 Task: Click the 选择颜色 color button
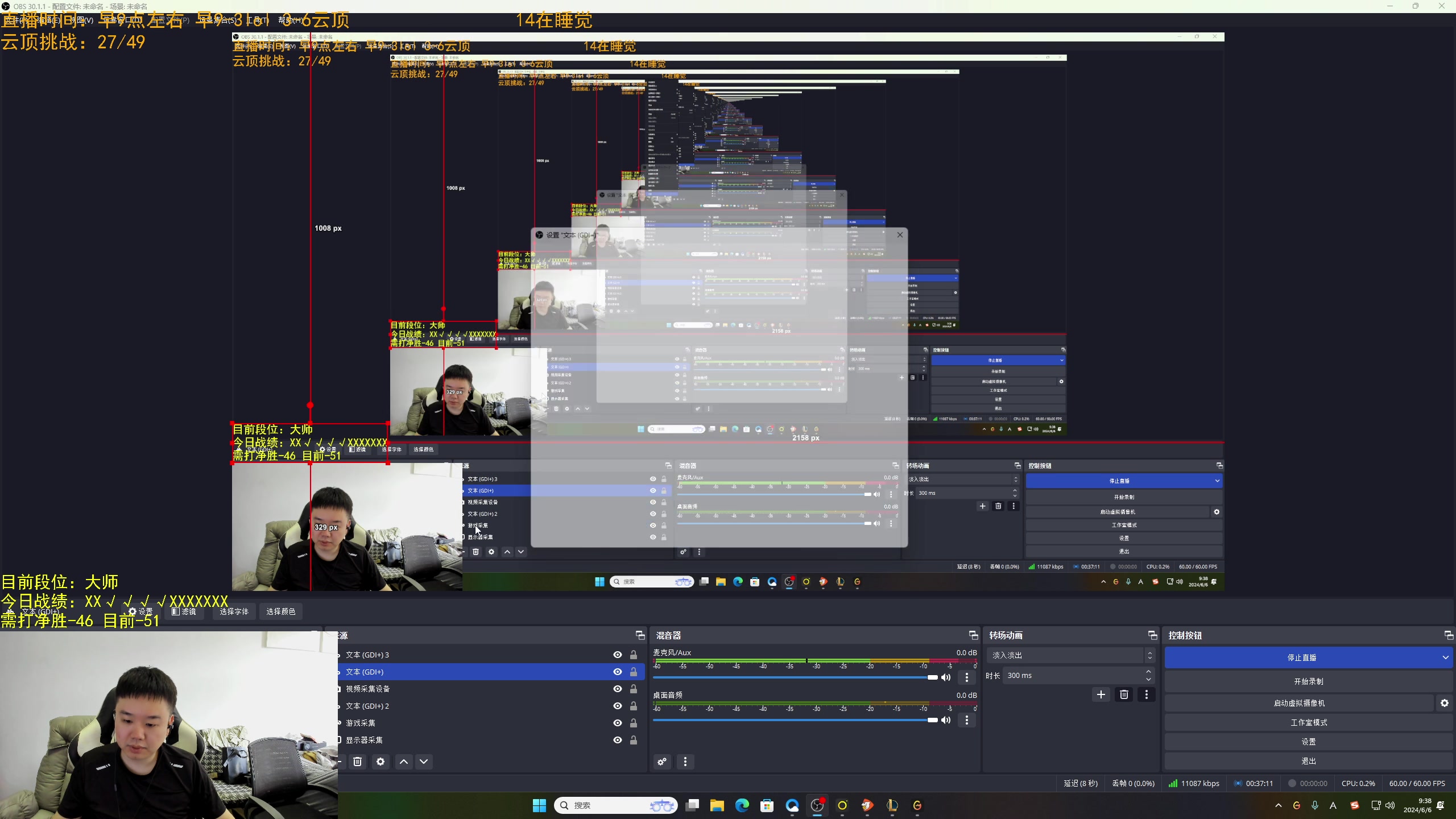click(281, 611)
